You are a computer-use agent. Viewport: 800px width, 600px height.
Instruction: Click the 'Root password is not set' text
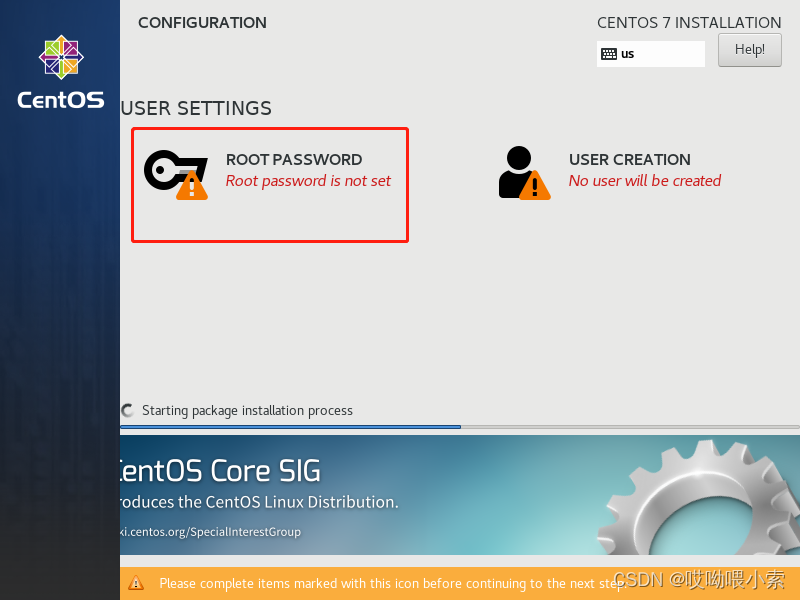click(308, 181)
